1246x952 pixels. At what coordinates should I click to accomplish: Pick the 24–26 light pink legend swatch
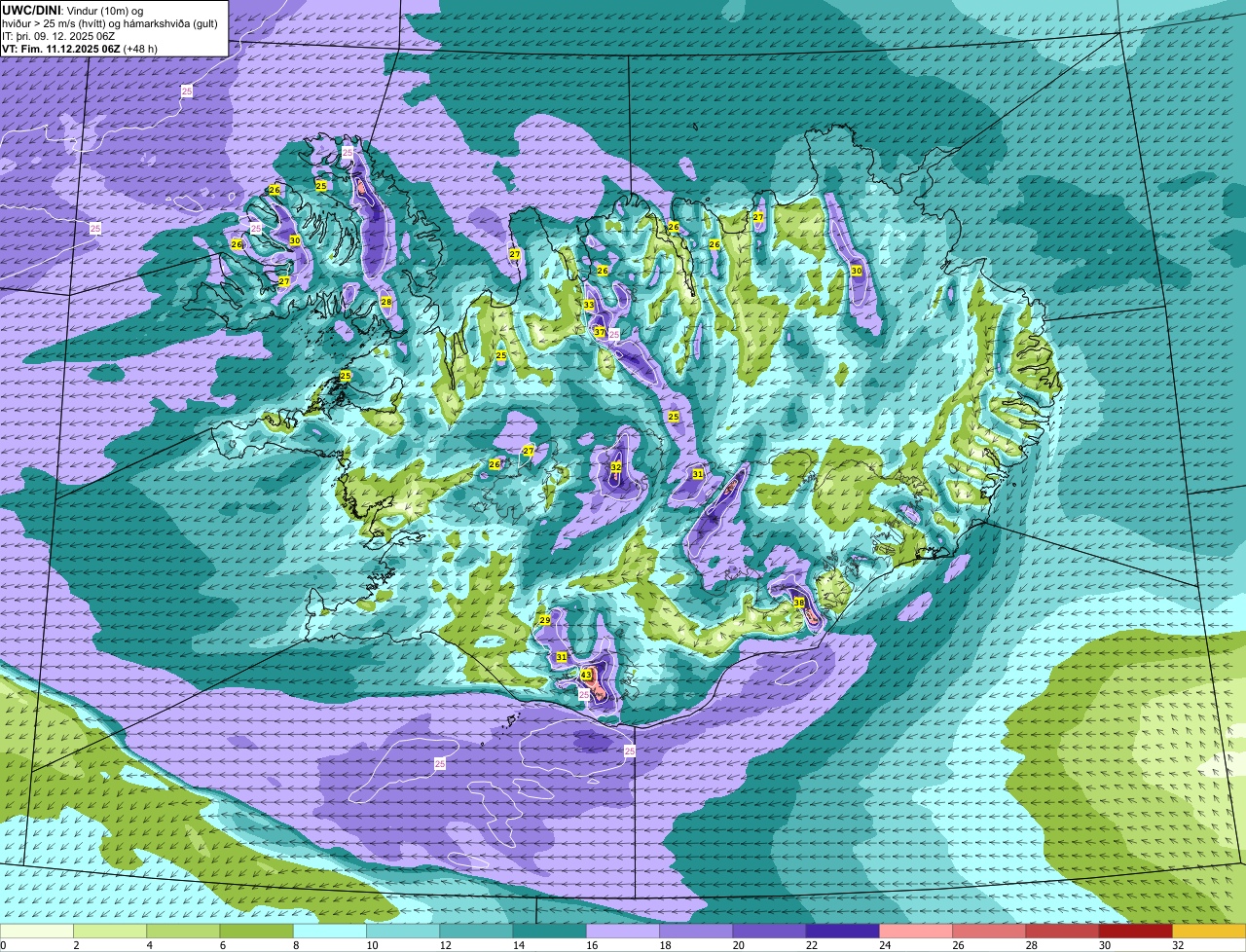tap(916, 931)
